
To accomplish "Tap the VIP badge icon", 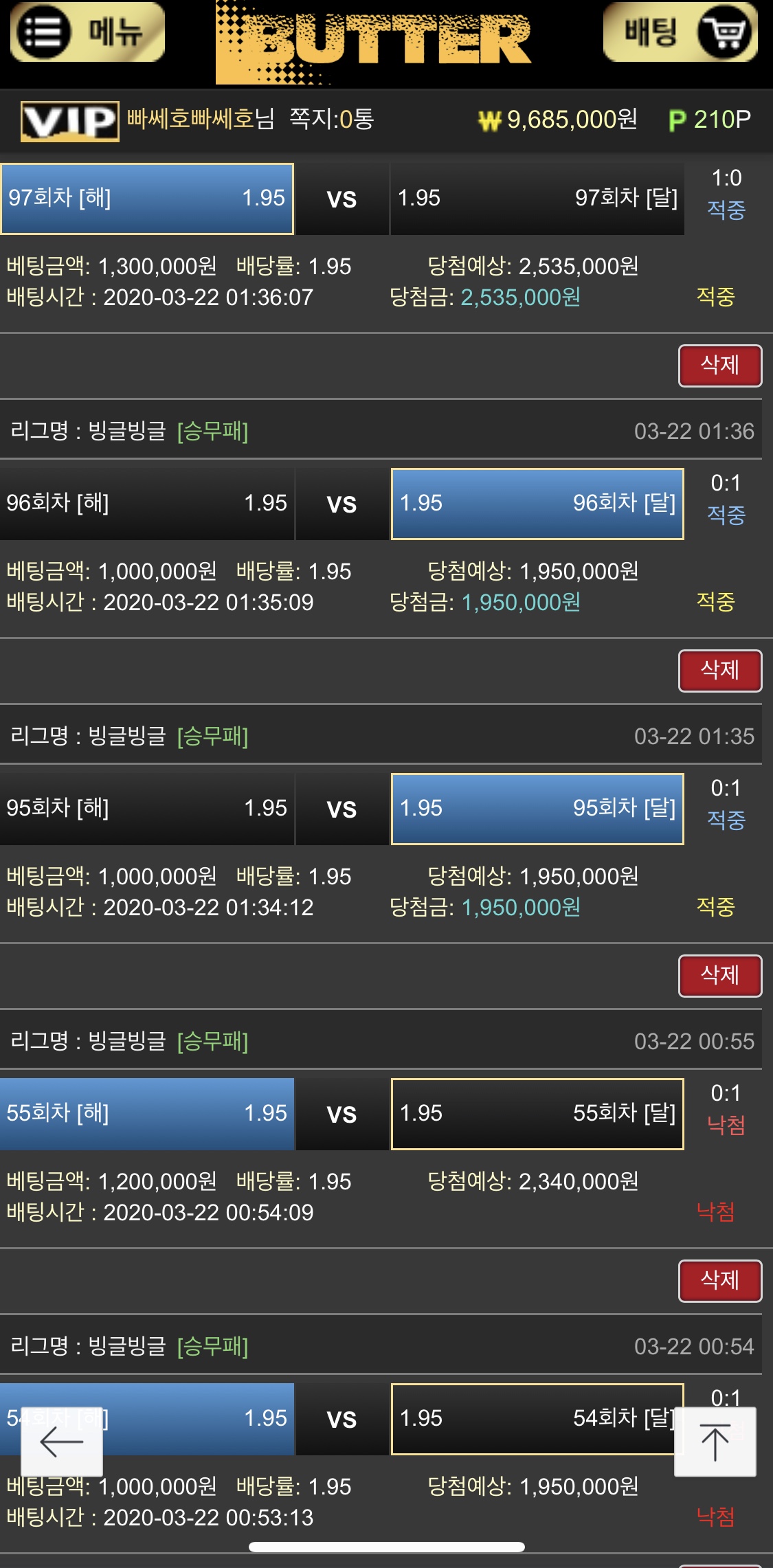I will point(69,122).
